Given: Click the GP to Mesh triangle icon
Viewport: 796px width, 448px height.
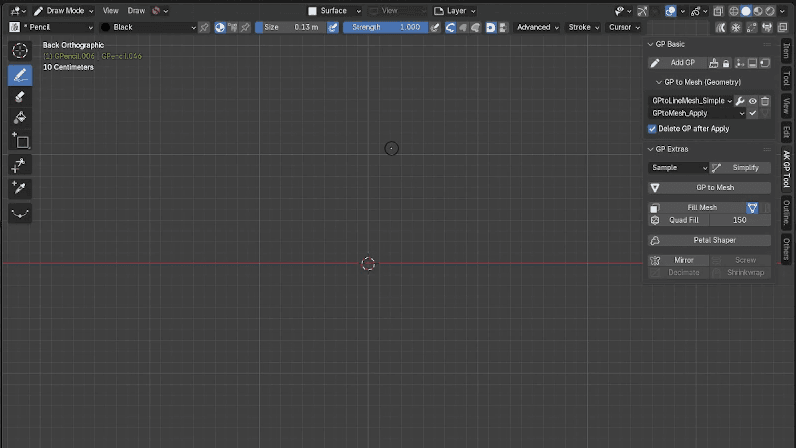Looking at the screenshot, I should 655,188.
